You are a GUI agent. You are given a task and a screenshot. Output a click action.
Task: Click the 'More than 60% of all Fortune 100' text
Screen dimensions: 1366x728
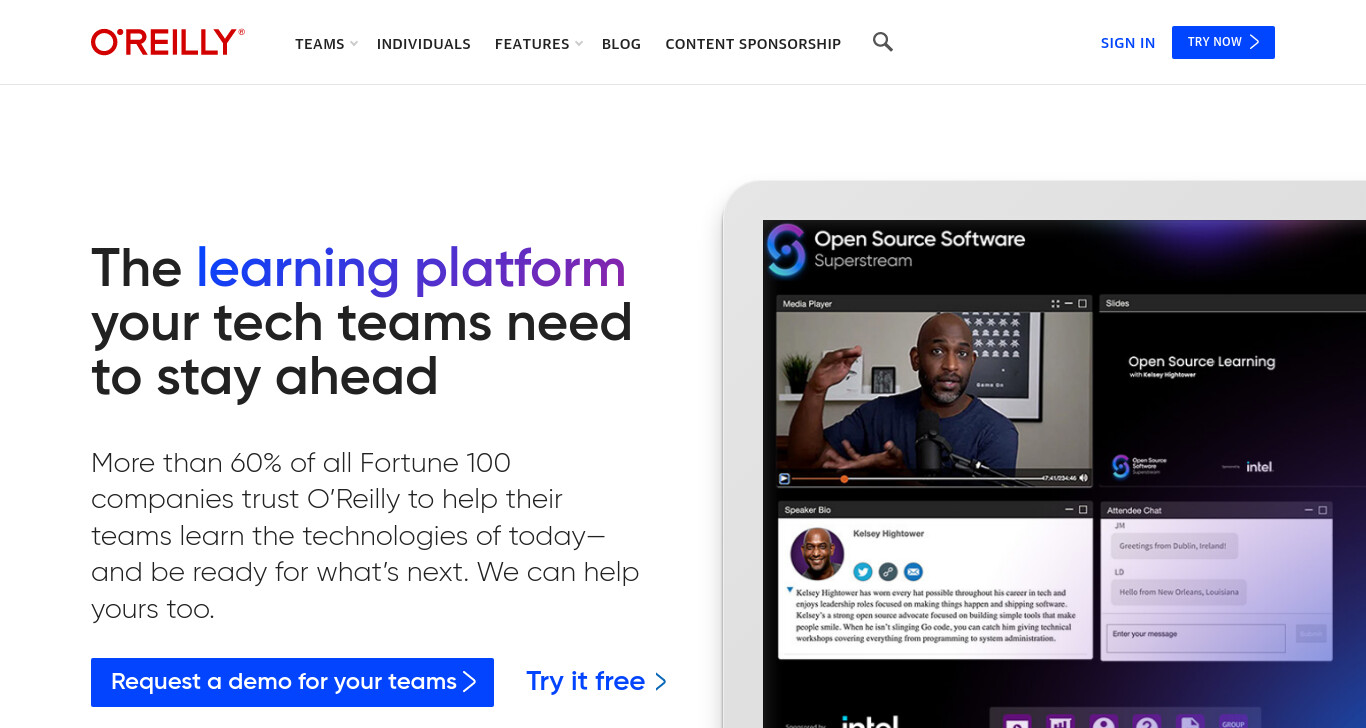coord(301,463)
